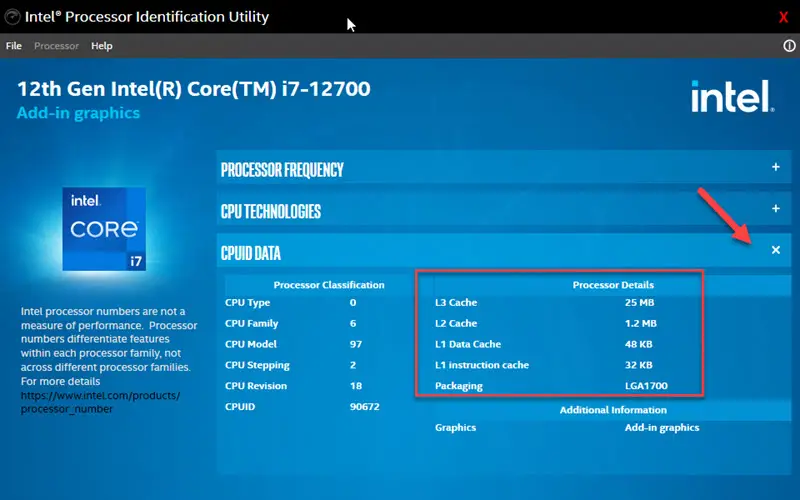Click the L1 Data Cache label
The width and height of the screenshot is (800, 500).
468,344
